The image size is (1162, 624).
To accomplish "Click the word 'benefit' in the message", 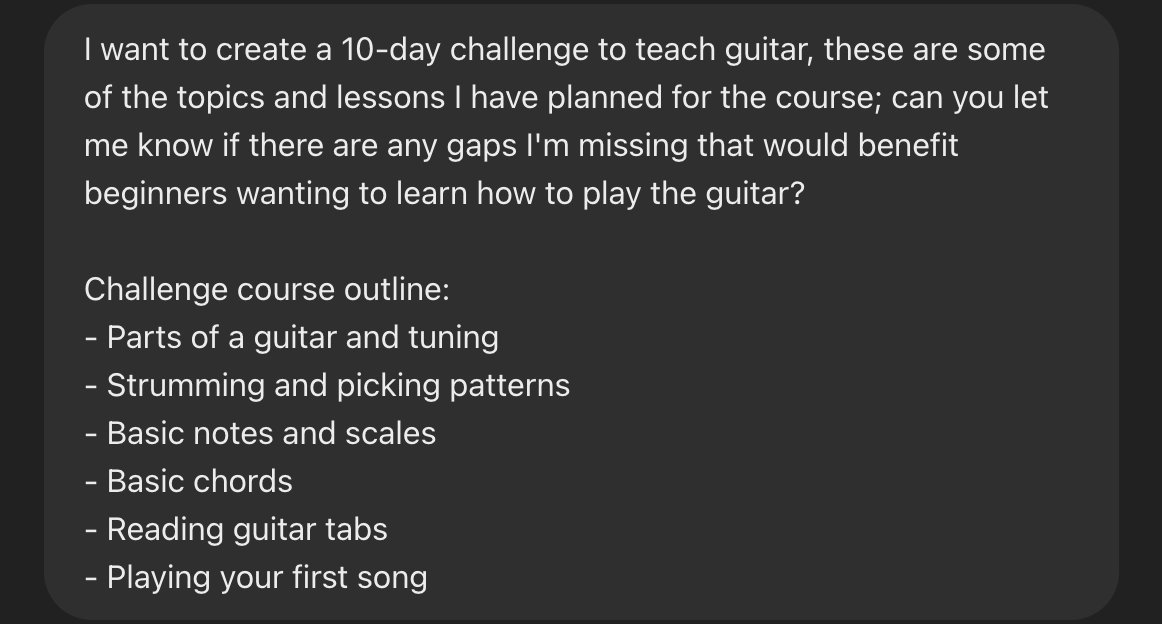I will 908,146.
